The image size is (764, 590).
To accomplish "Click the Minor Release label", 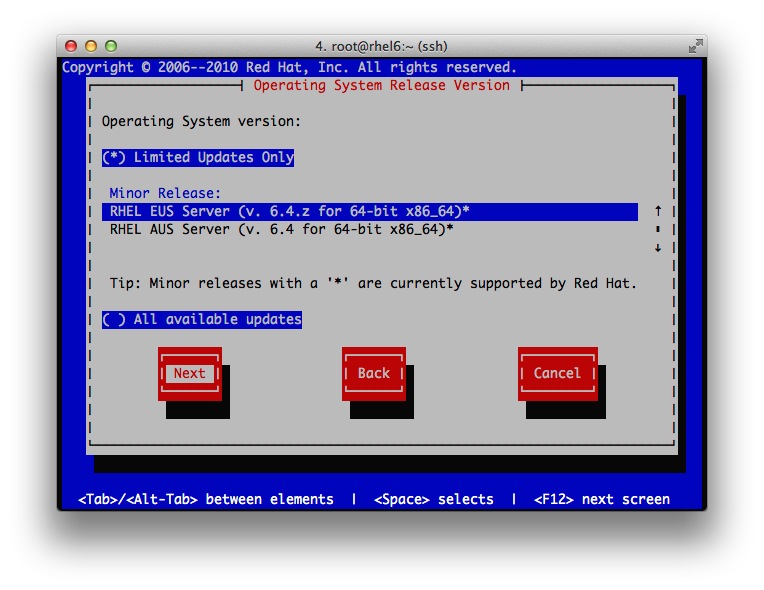I will (165, 193).
